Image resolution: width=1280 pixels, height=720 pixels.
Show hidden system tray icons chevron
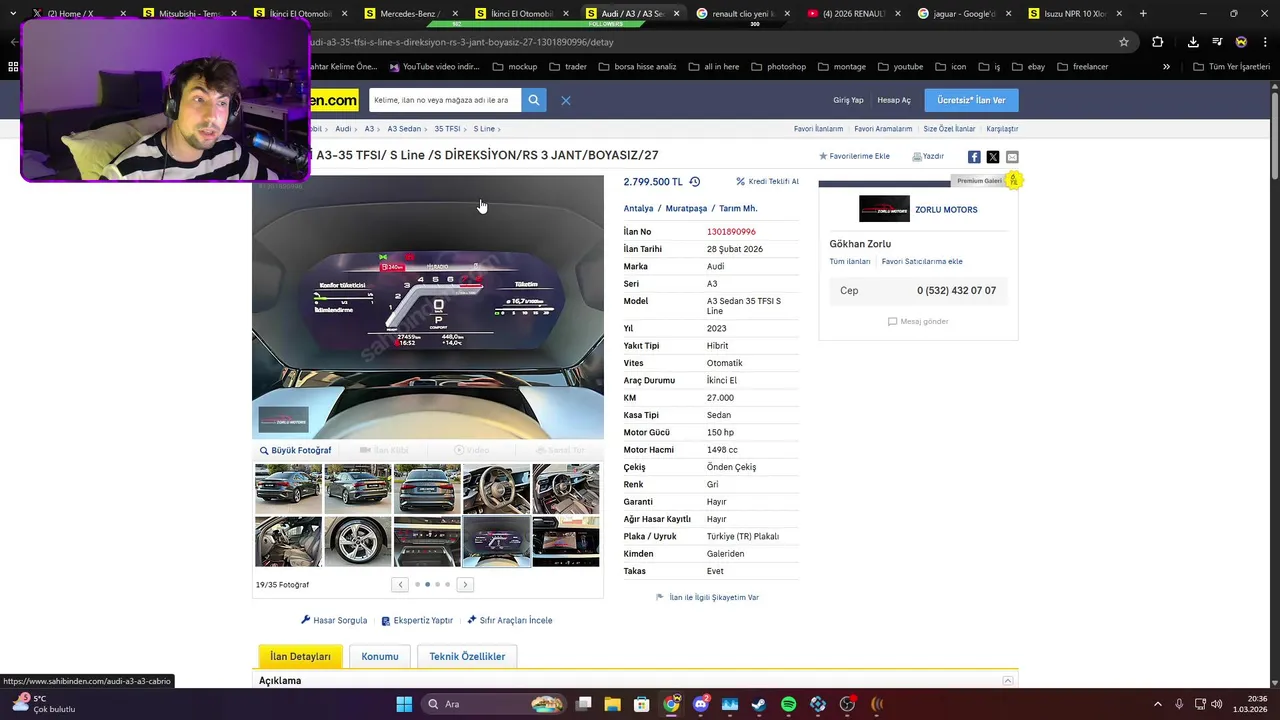tap(1158, 704)
